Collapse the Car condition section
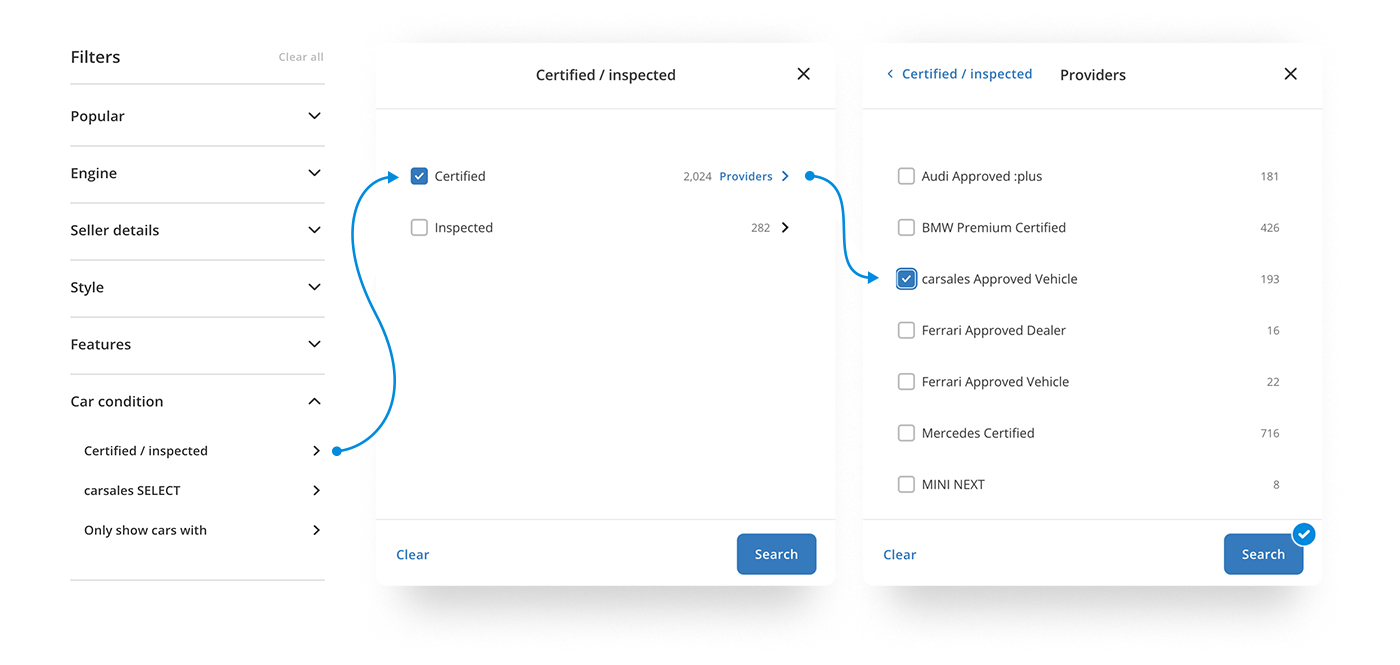The height and width of the screenshot is (665, 1400). [314, 402]
